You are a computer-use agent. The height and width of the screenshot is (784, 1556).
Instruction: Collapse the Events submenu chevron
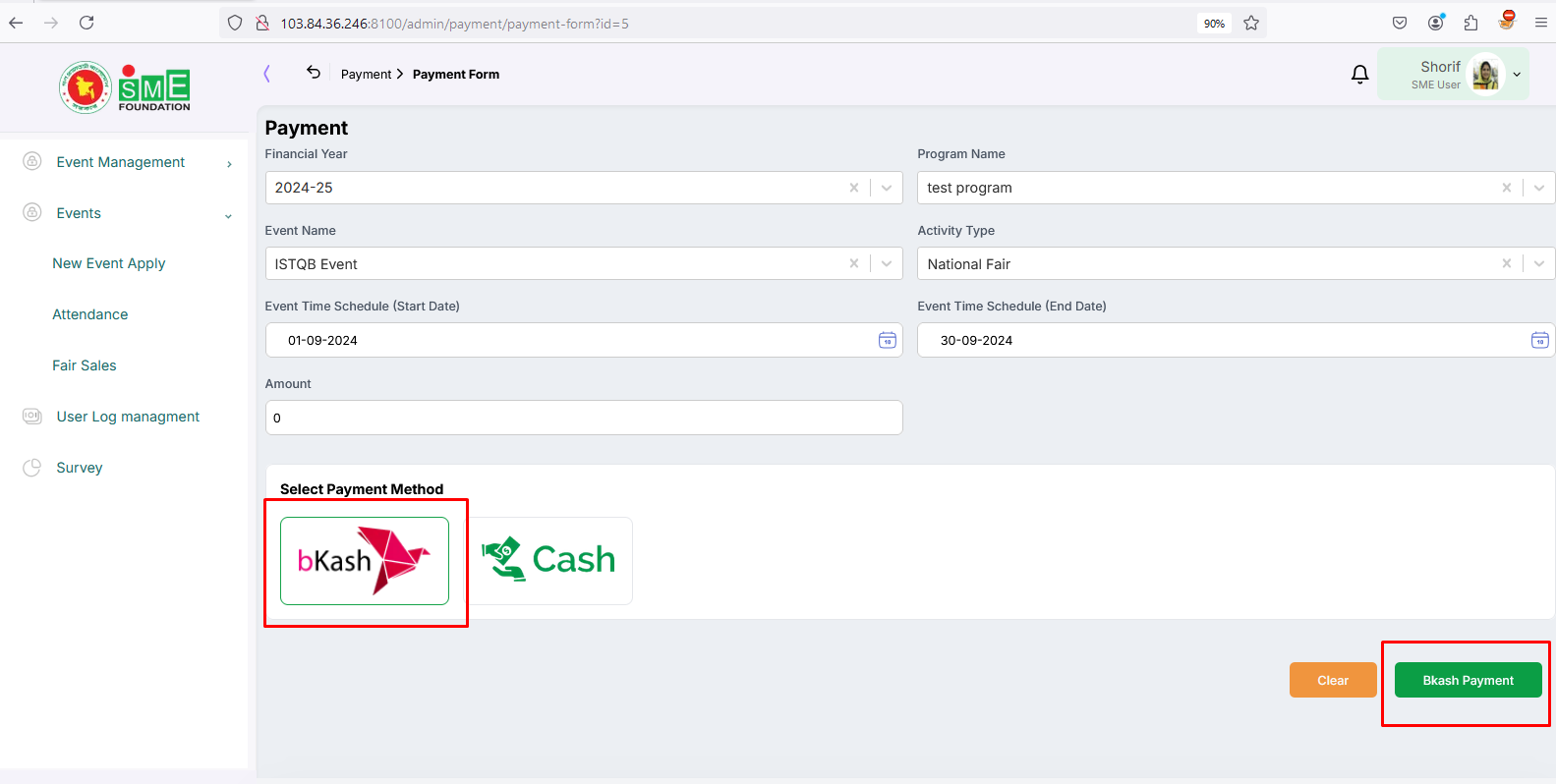[x=228, y=216]
